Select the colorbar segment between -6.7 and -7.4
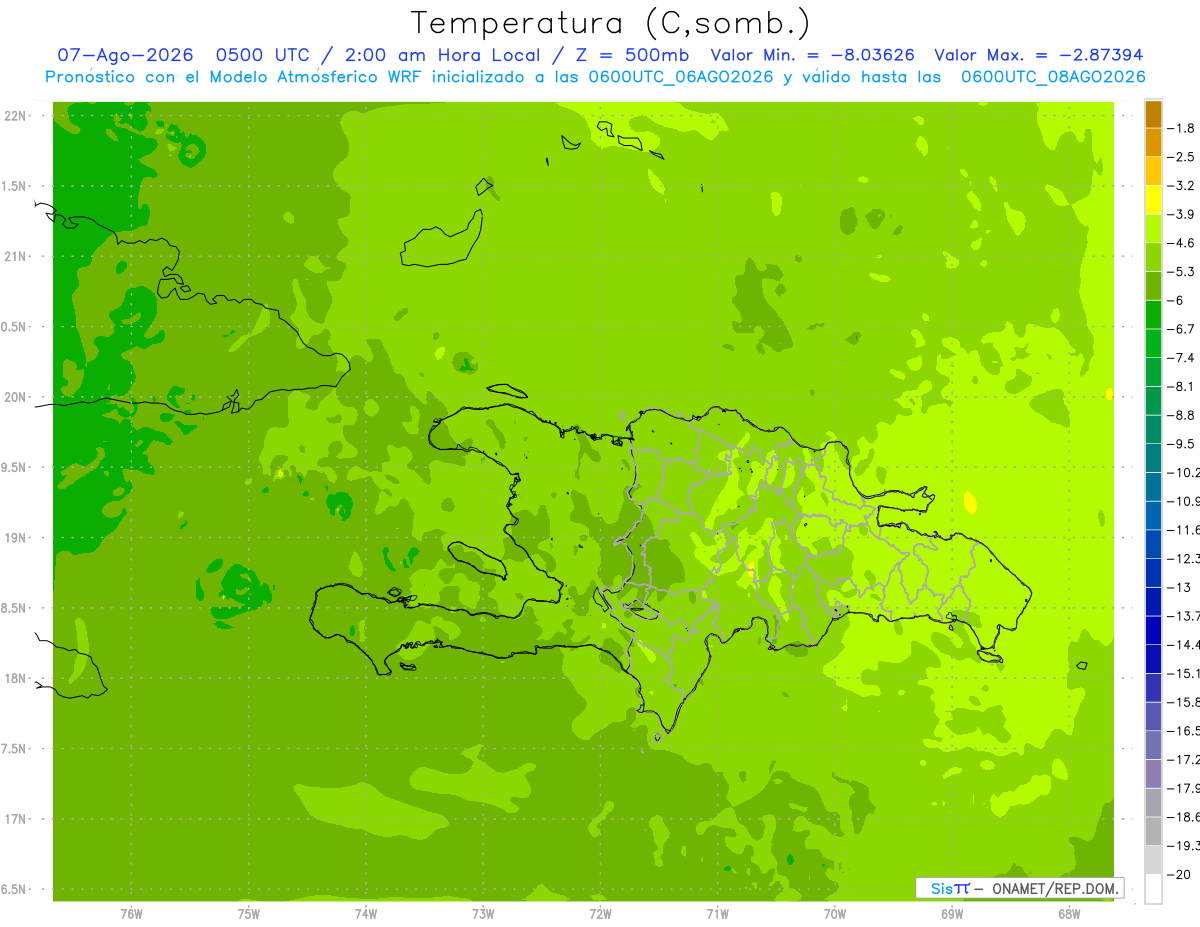This screenshot has width=1200, height=927. point(1153,344)
